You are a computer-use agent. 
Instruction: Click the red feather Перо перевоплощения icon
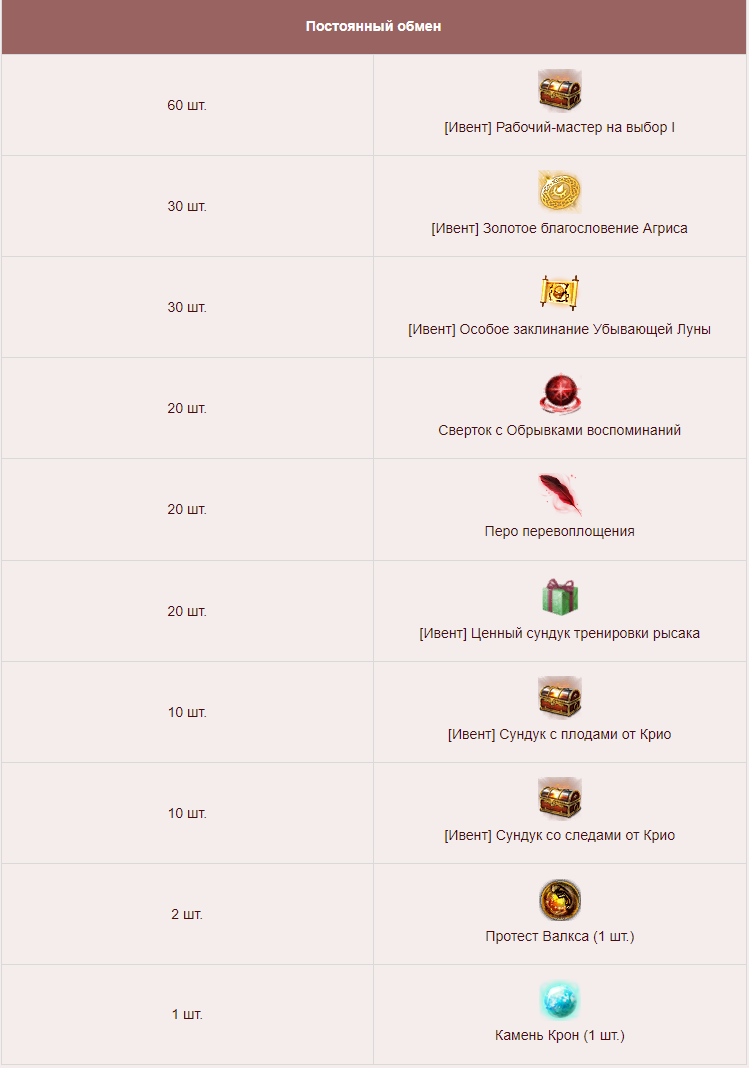560,494
